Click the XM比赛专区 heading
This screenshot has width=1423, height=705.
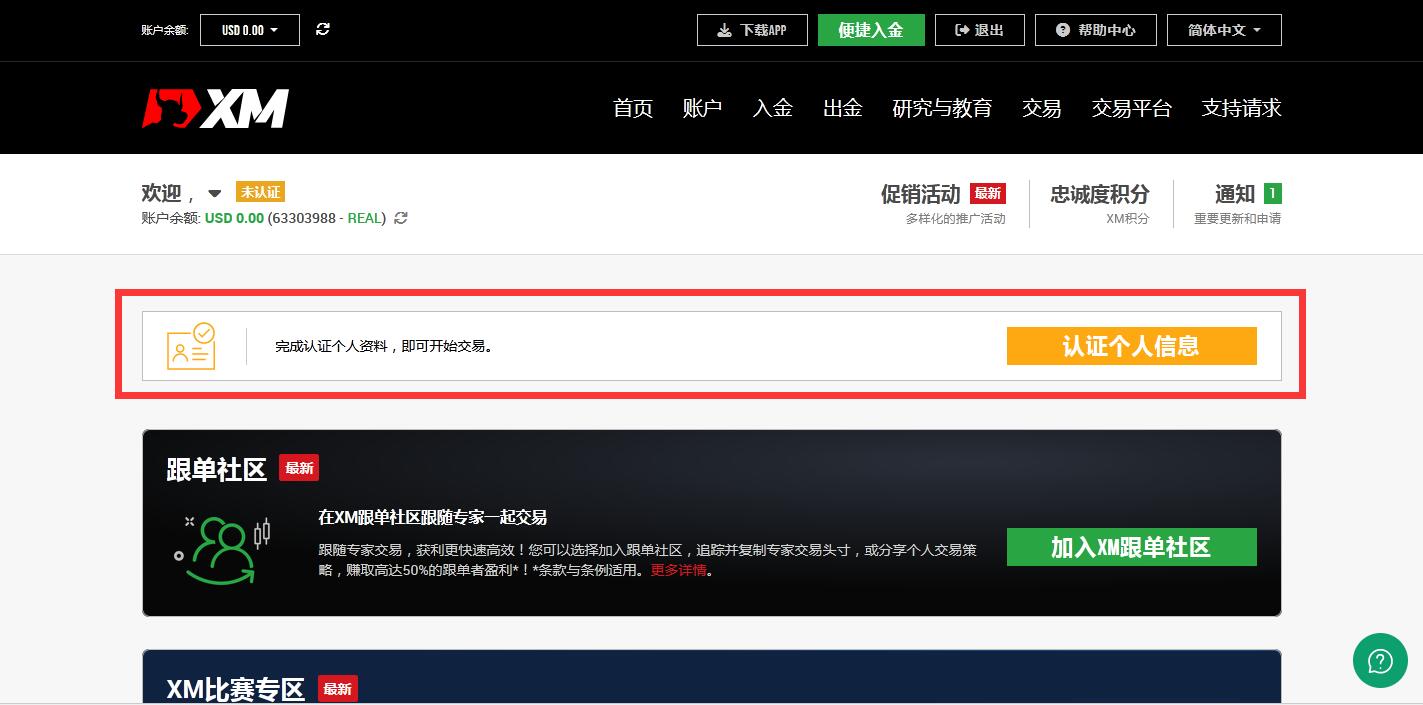click(x=235, y=689)
